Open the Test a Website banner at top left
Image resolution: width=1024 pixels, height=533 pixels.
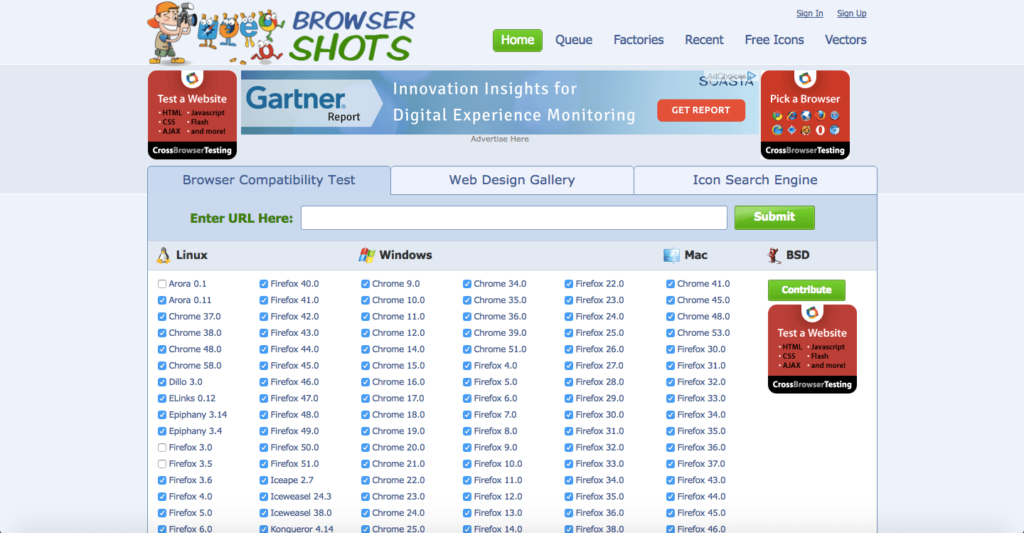(x=192, y=114)
